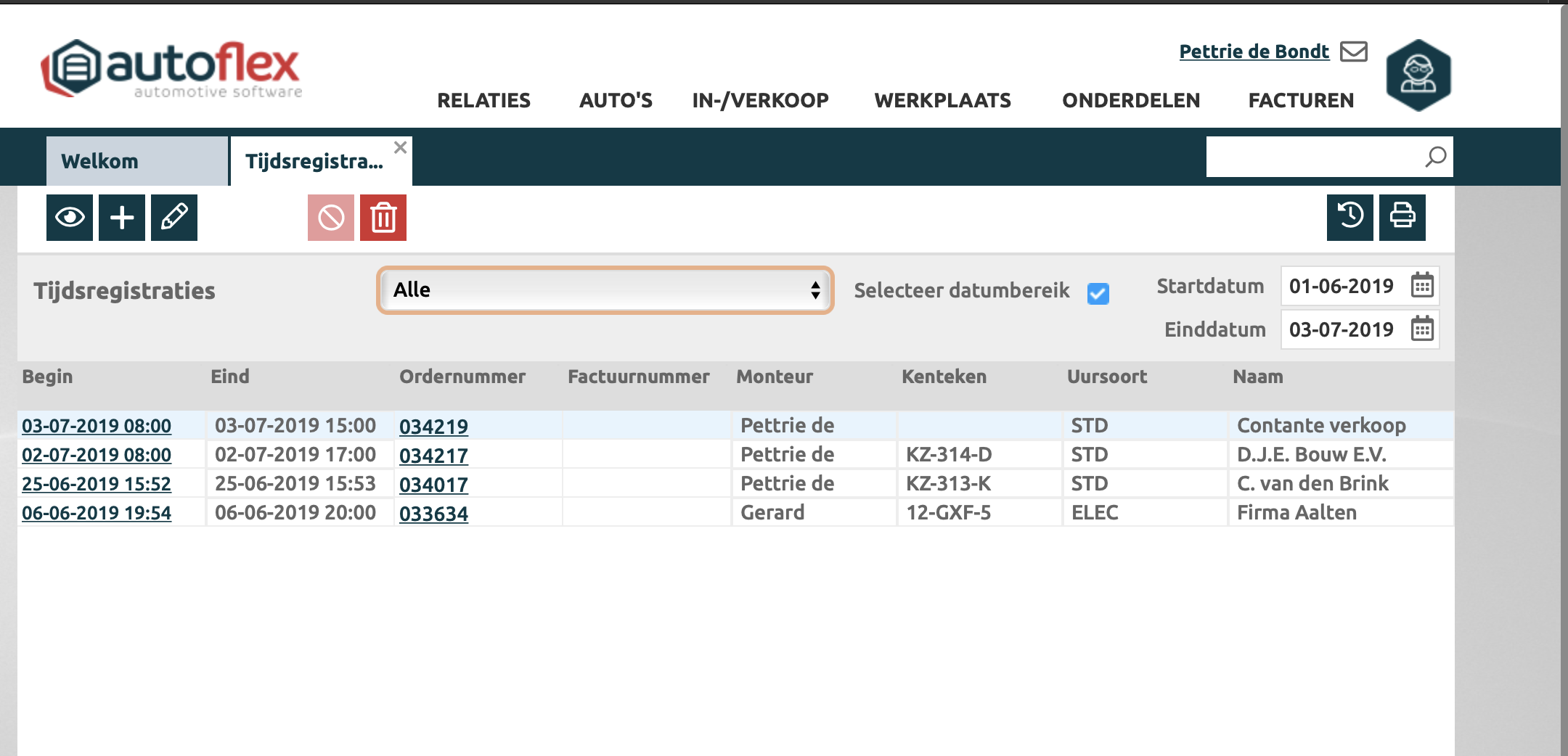Click the pencil edit icon
This screenshot has height=756, width=1568.
[174, 218]
